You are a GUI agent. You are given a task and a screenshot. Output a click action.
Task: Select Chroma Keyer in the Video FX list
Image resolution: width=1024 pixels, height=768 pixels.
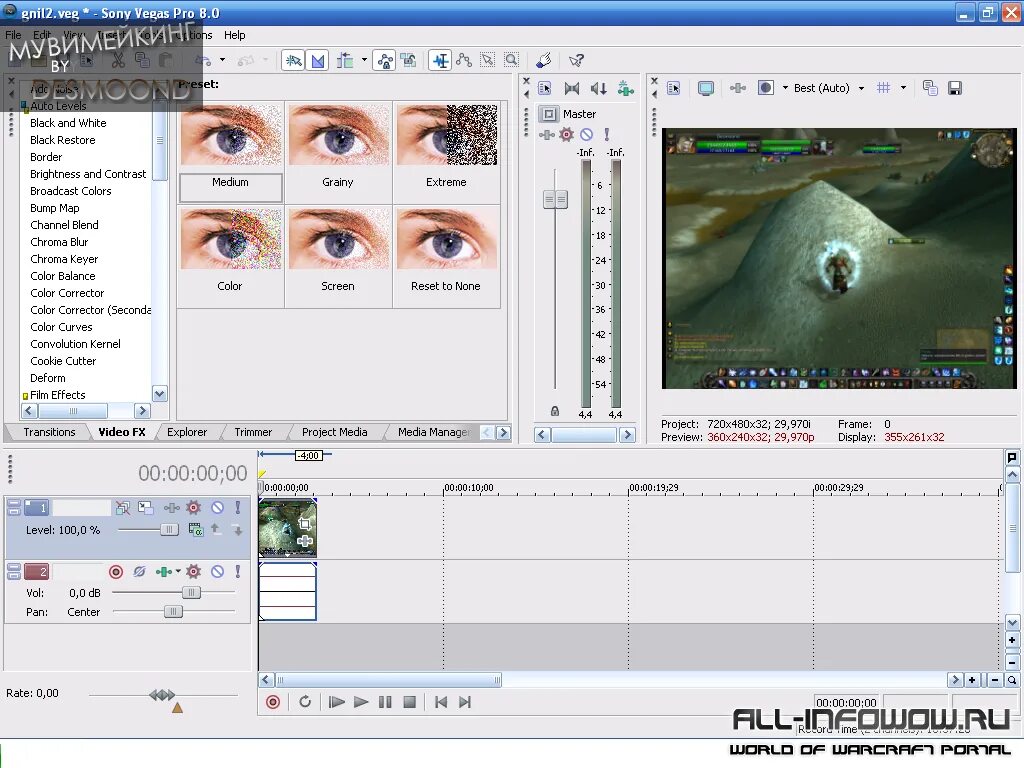64,259
